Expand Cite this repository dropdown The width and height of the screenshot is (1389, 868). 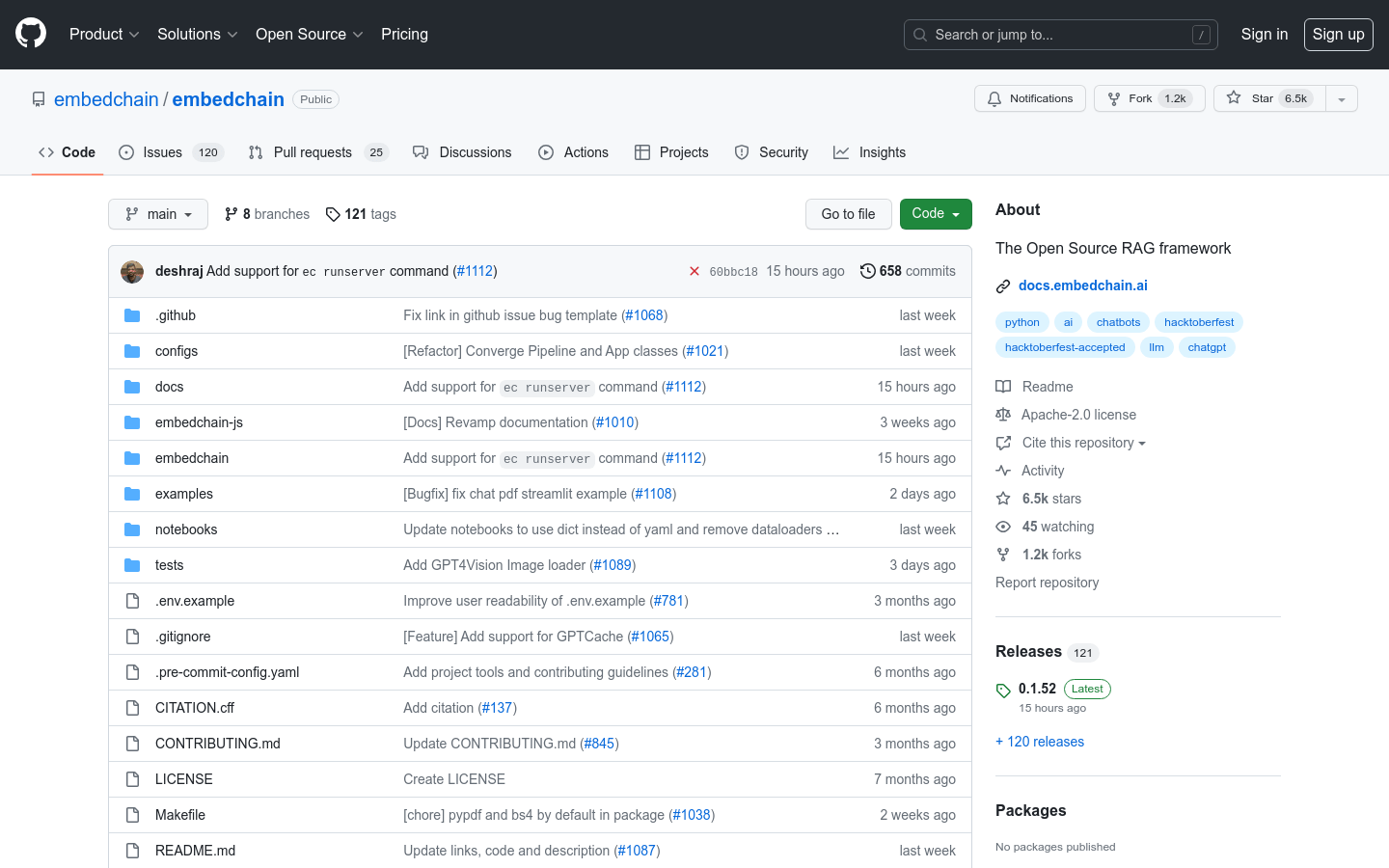pos(1083,443)
